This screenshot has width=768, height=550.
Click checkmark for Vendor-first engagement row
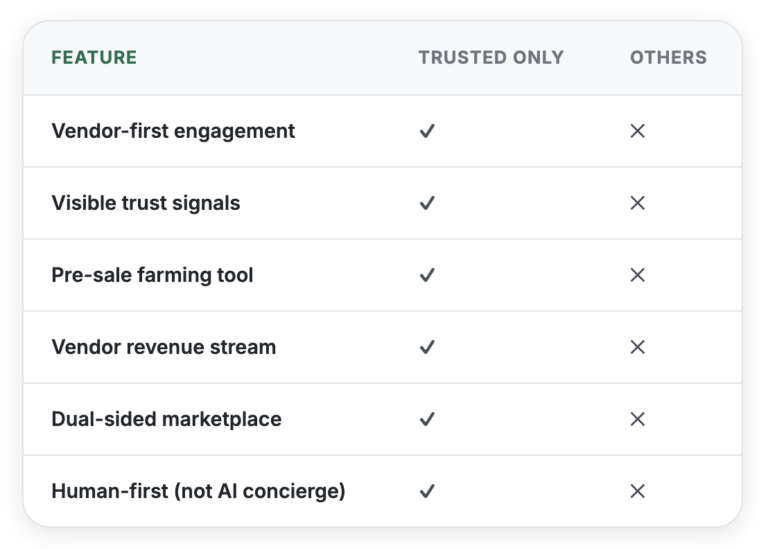(427, 131)
